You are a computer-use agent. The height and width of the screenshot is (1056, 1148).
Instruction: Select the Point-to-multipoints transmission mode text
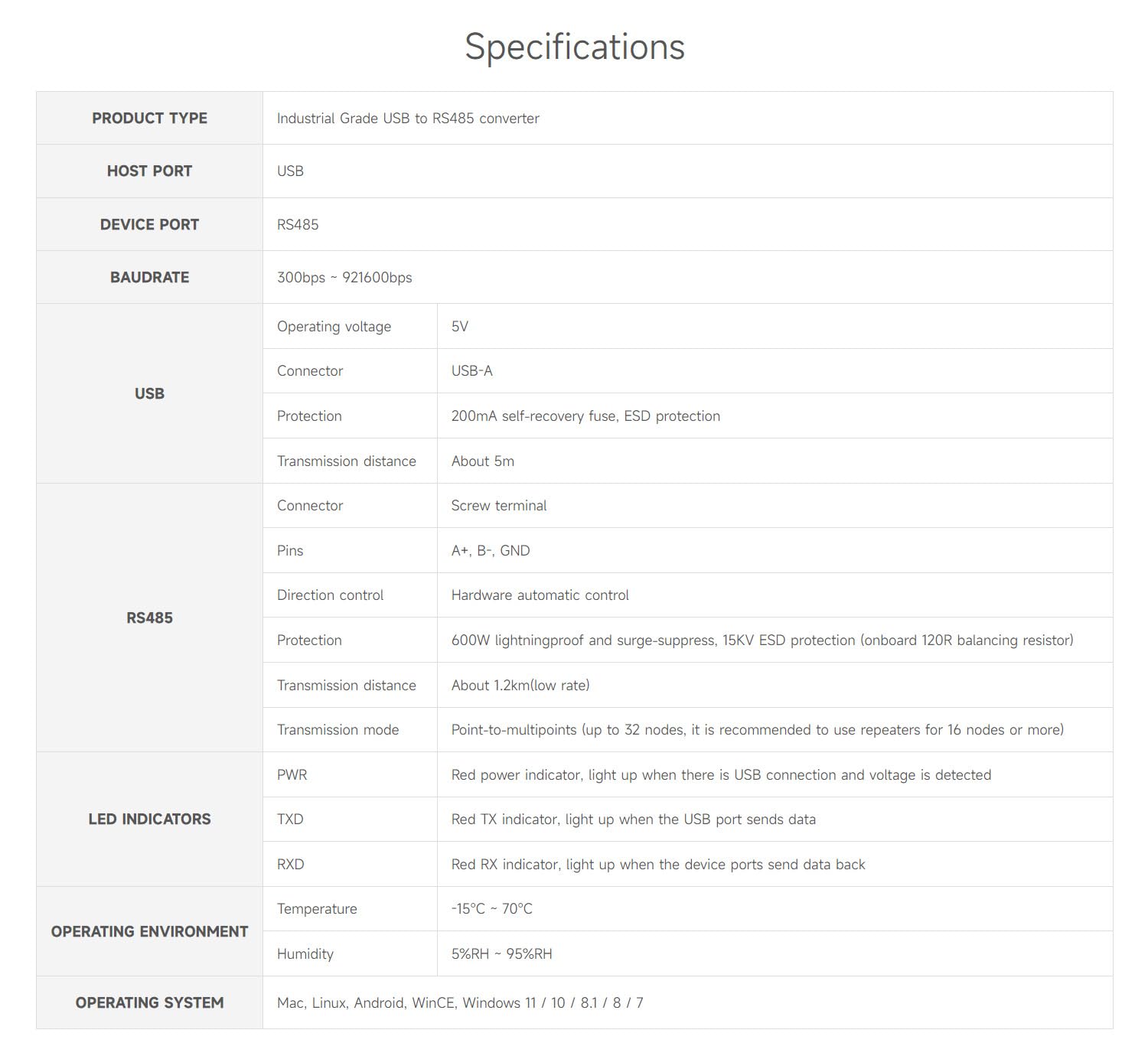(x=758, y=729)
